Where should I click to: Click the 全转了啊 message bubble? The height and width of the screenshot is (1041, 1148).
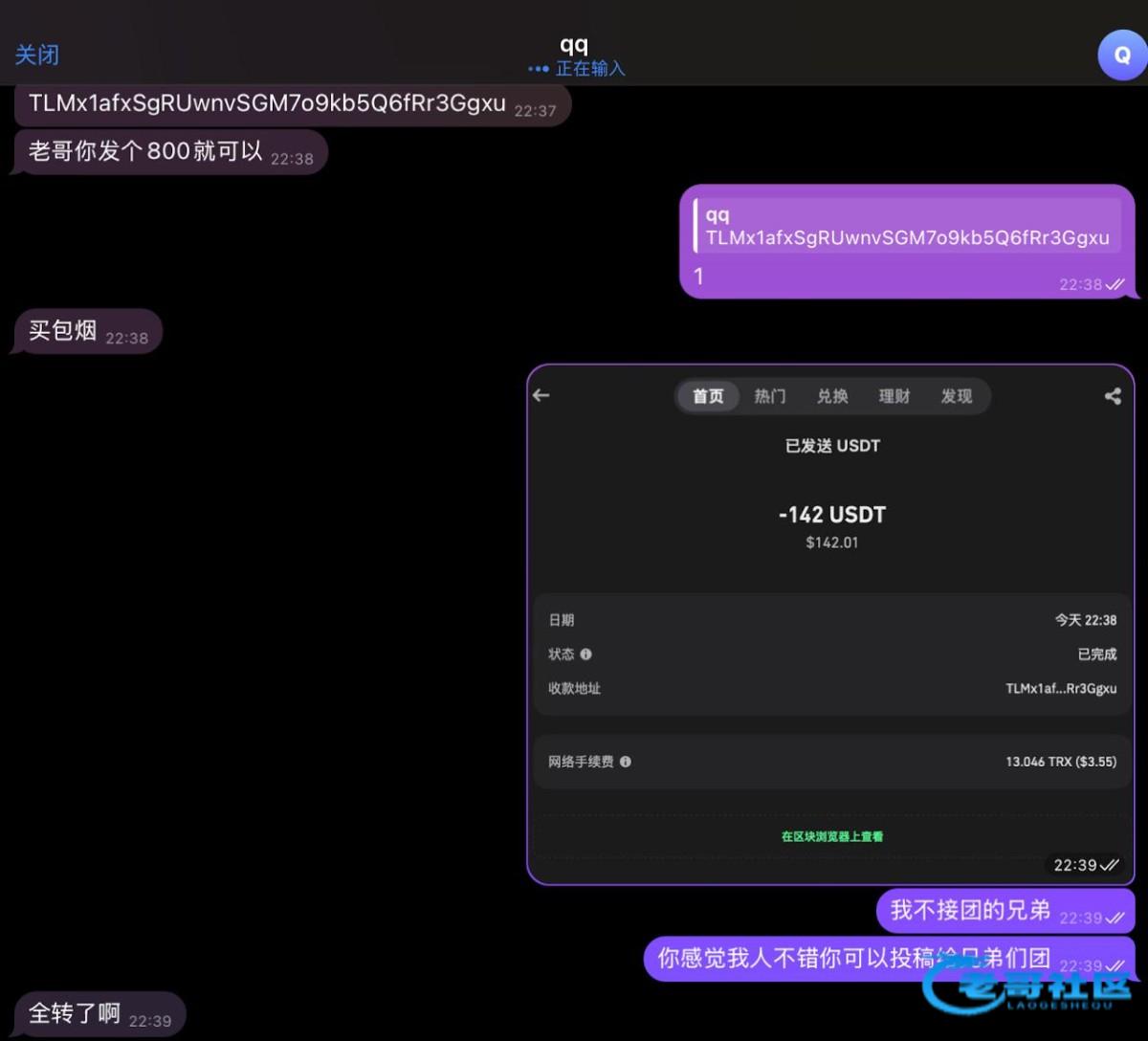99,1014
